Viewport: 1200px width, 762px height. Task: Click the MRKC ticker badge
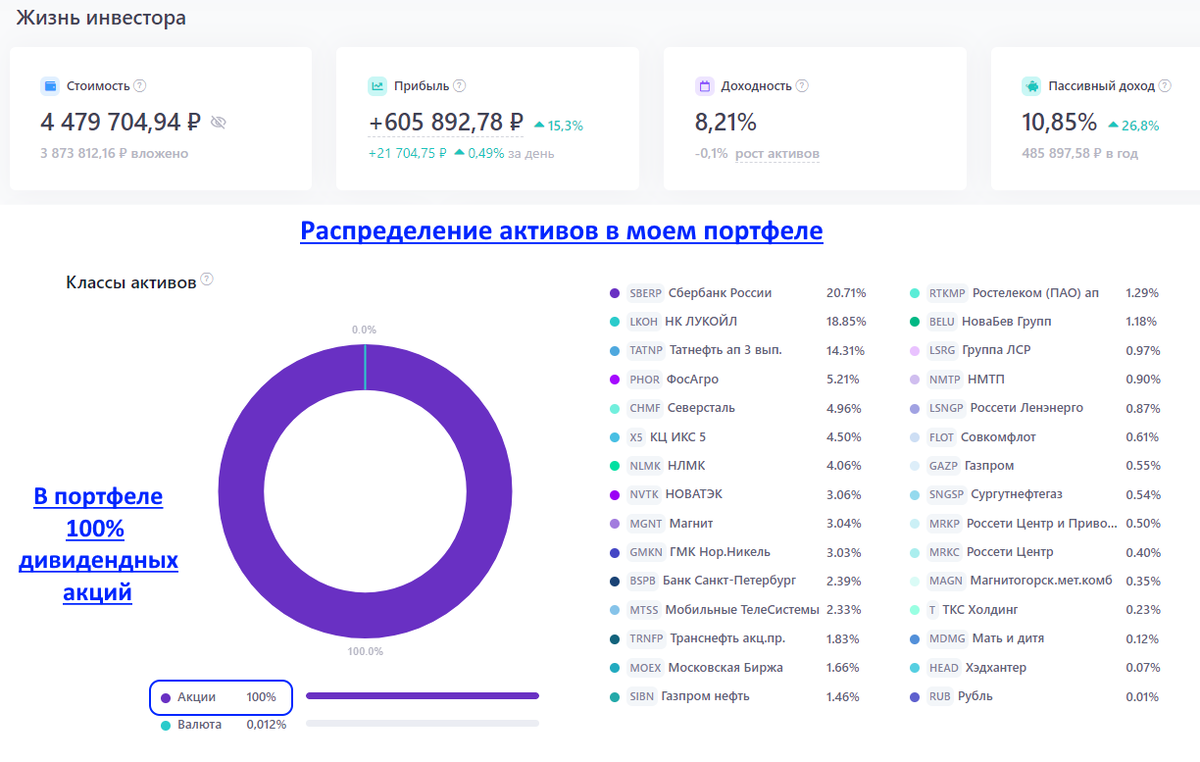point(945,552)
